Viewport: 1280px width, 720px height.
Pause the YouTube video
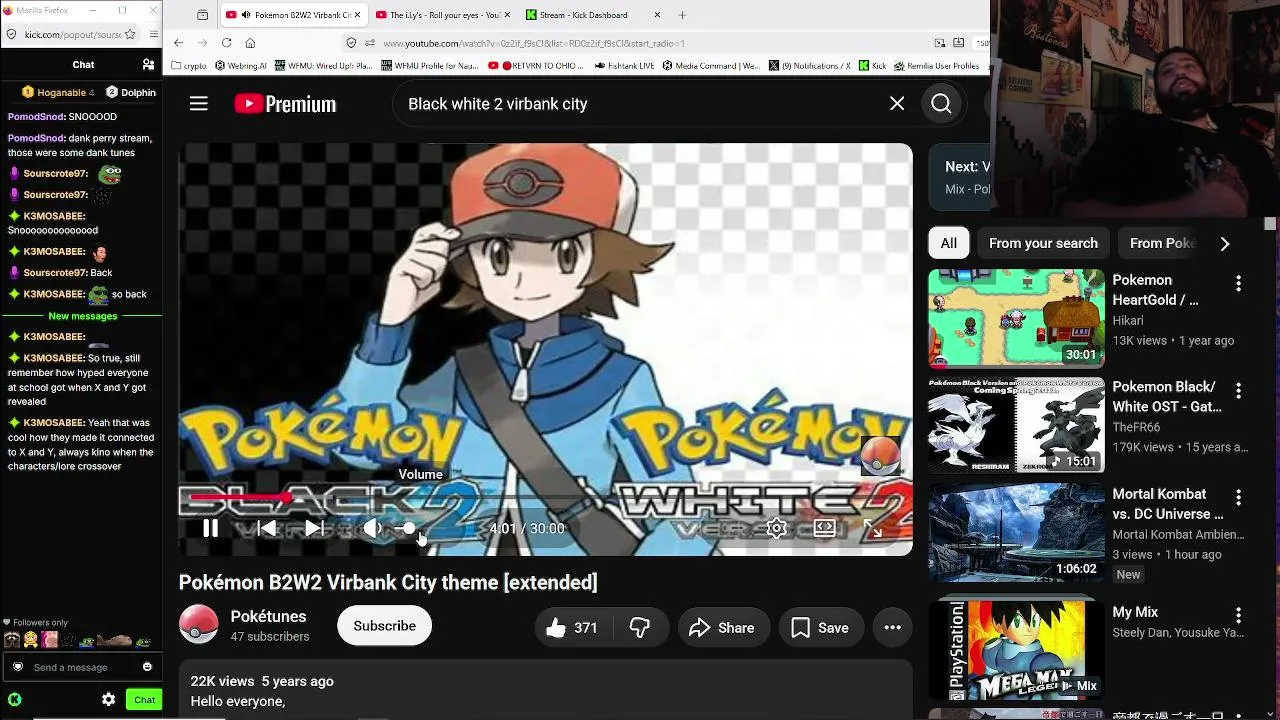coord(210,528)
